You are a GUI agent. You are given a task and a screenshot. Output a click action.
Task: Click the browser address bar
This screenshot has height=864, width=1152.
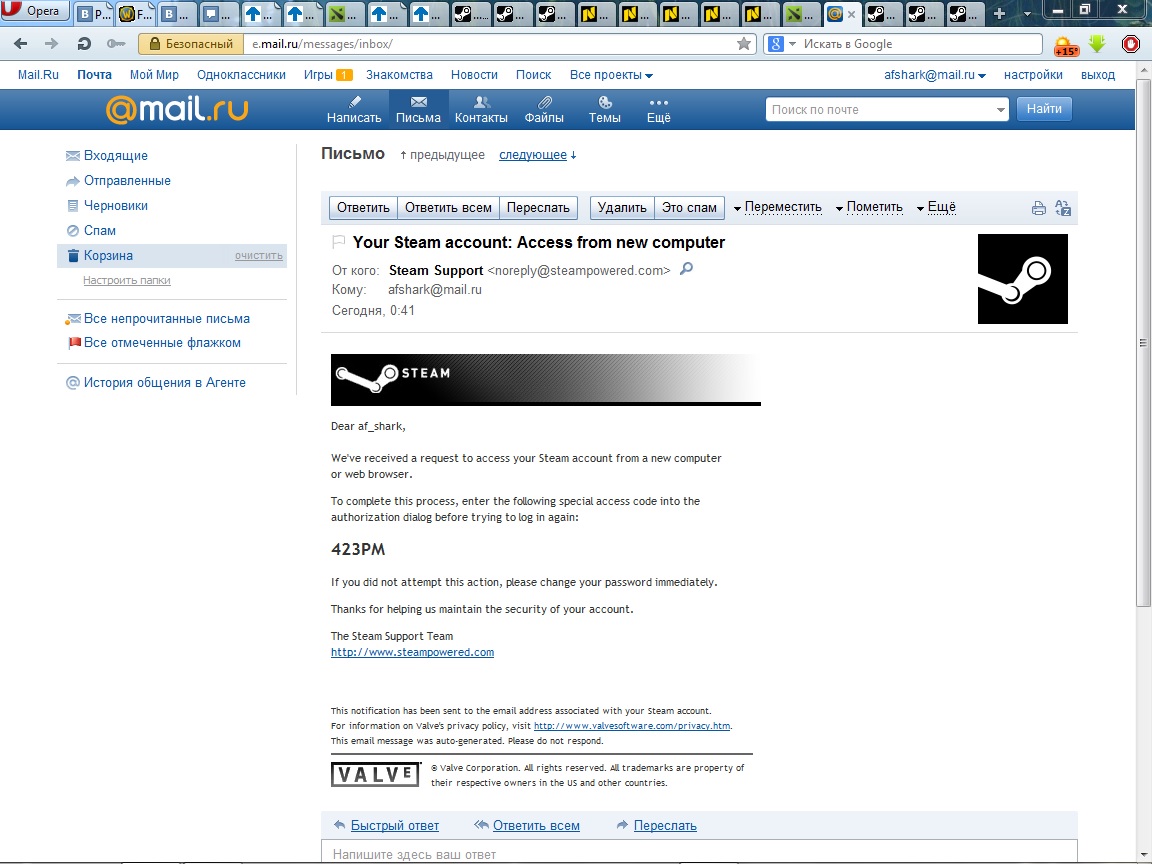tap(489, 44)
